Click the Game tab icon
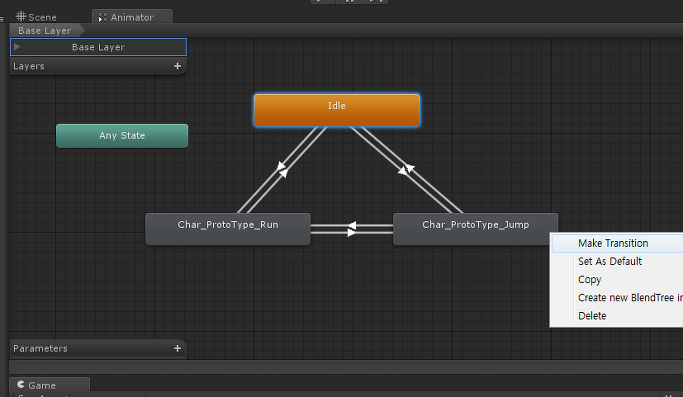Screen dimensions: 683x397 [x=20, y=384]
